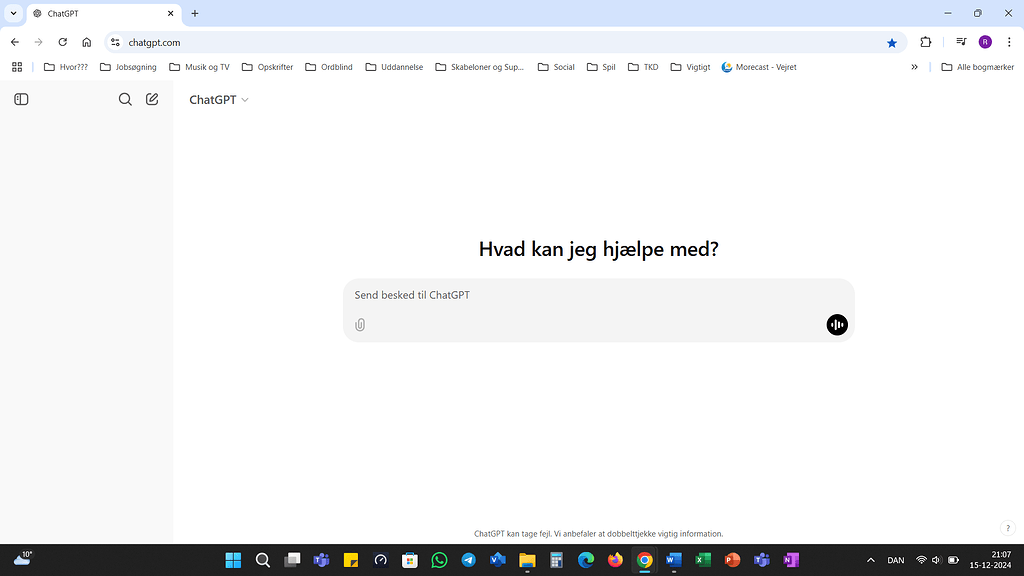Image resolution: width=1024 pixels, height=576 pixels.
Task: Open the search chats magnifier in sidebar
Action: (x=125, y=99)
